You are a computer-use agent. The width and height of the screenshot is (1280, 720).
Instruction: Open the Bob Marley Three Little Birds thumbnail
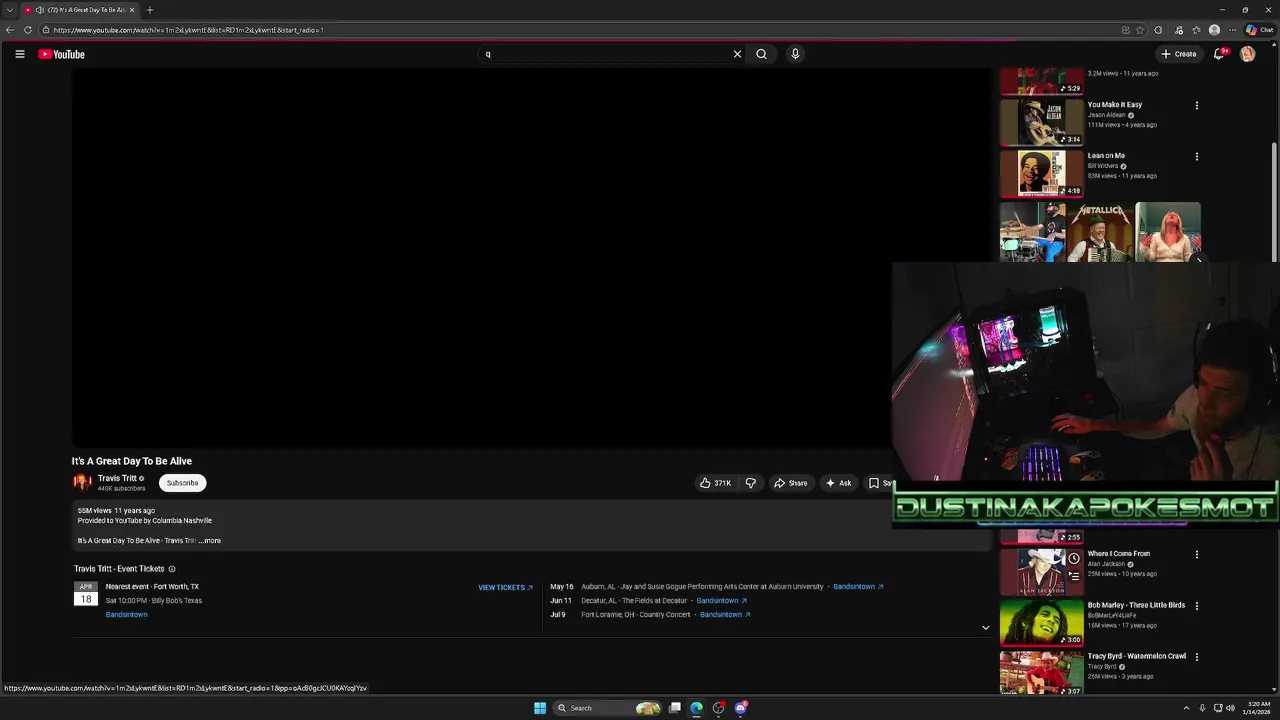1041,623
